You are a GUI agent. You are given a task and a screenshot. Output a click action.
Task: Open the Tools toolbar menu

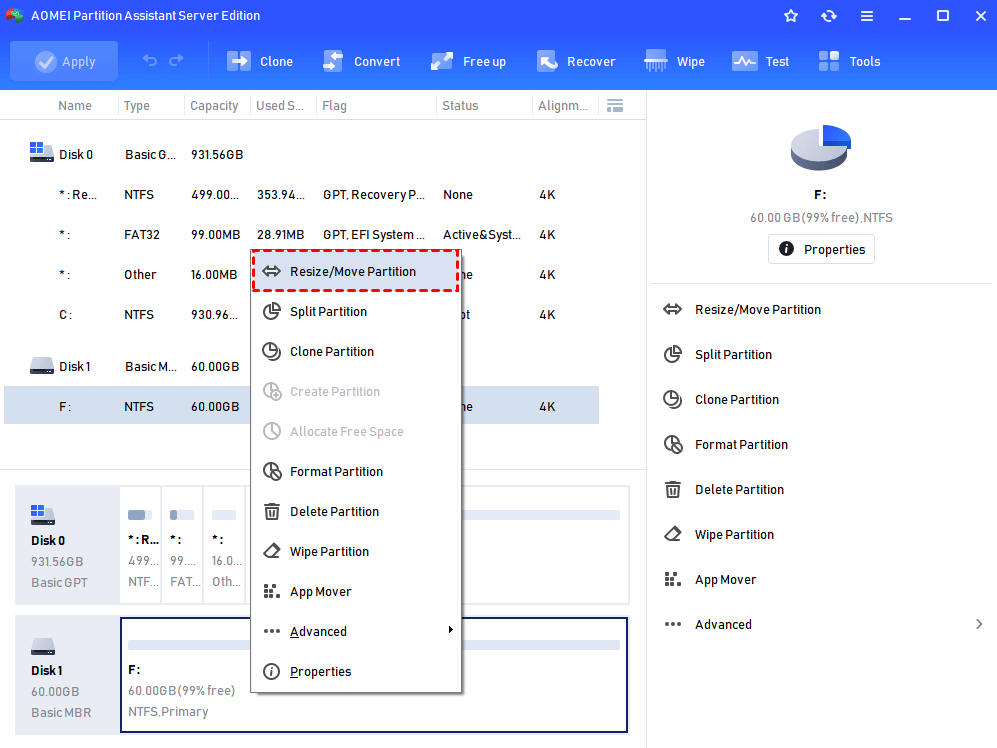click(x=849, y=61)
